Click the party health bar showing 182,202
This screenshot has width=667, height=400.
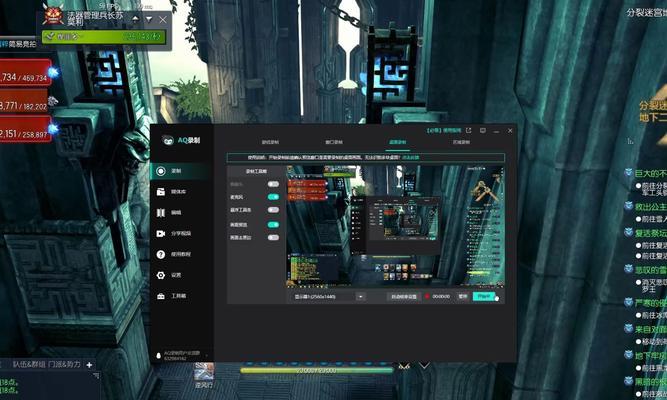coord(24,101)
